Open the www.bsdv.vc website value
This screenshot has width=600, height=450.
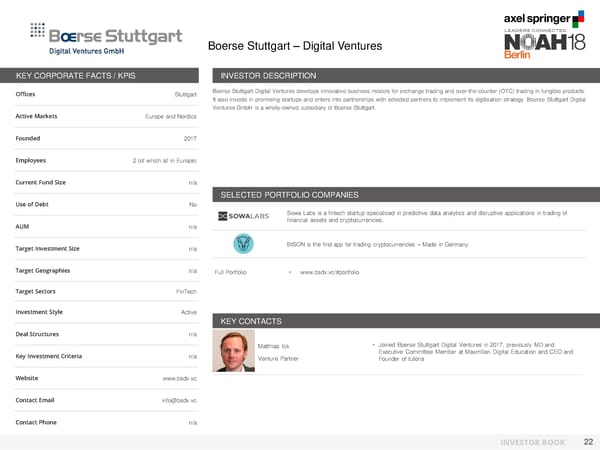tap(179, 379)
